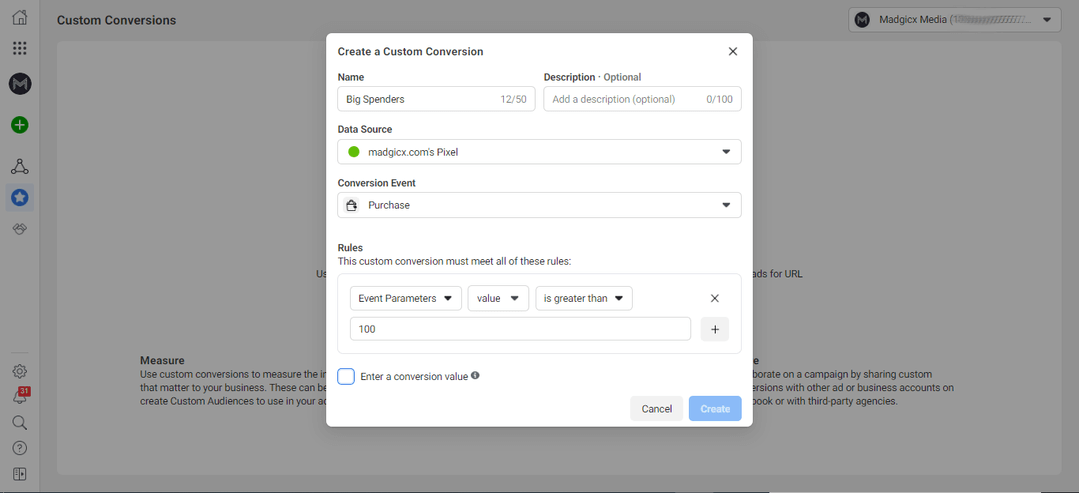The image size is (1079, 493).
Task: Click the bottom sidebar panel toggle icon
Action: pyautogui.click(x=20, y=474)
